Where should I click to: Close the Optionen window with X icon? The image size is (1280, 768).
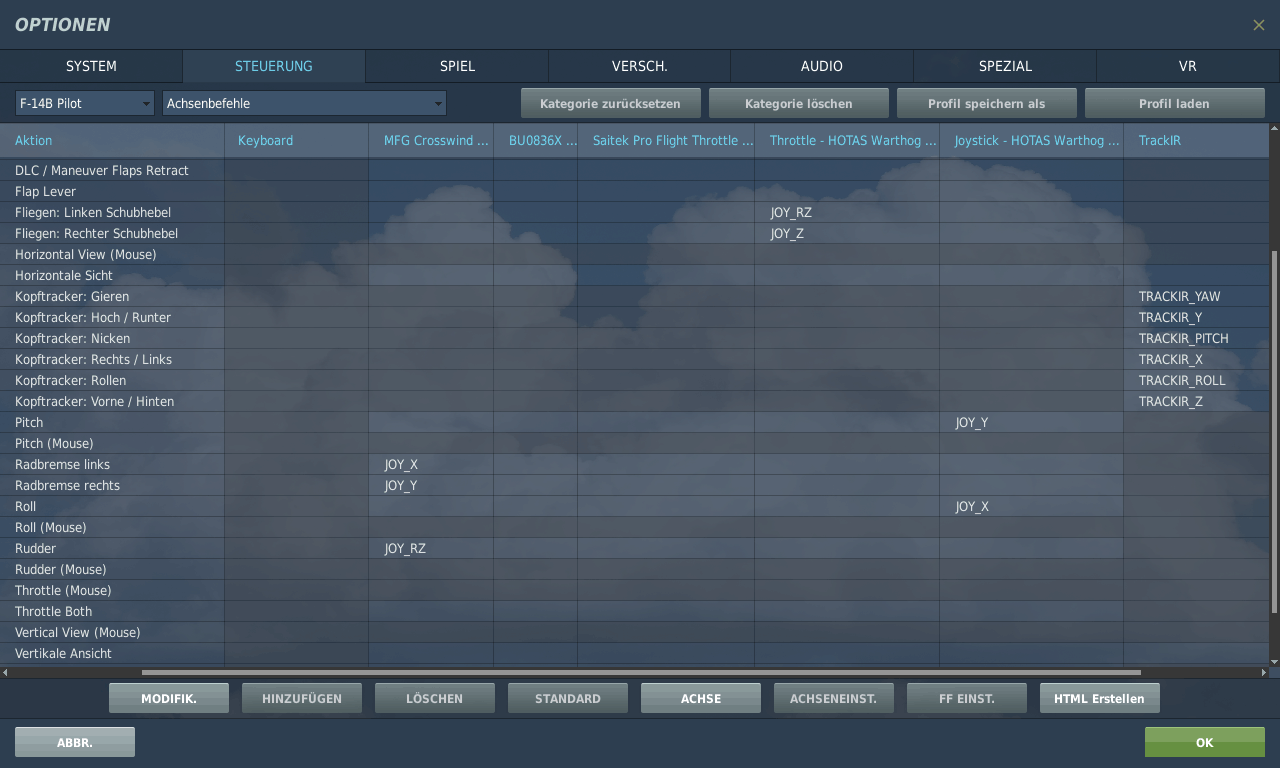[1258, 25]
